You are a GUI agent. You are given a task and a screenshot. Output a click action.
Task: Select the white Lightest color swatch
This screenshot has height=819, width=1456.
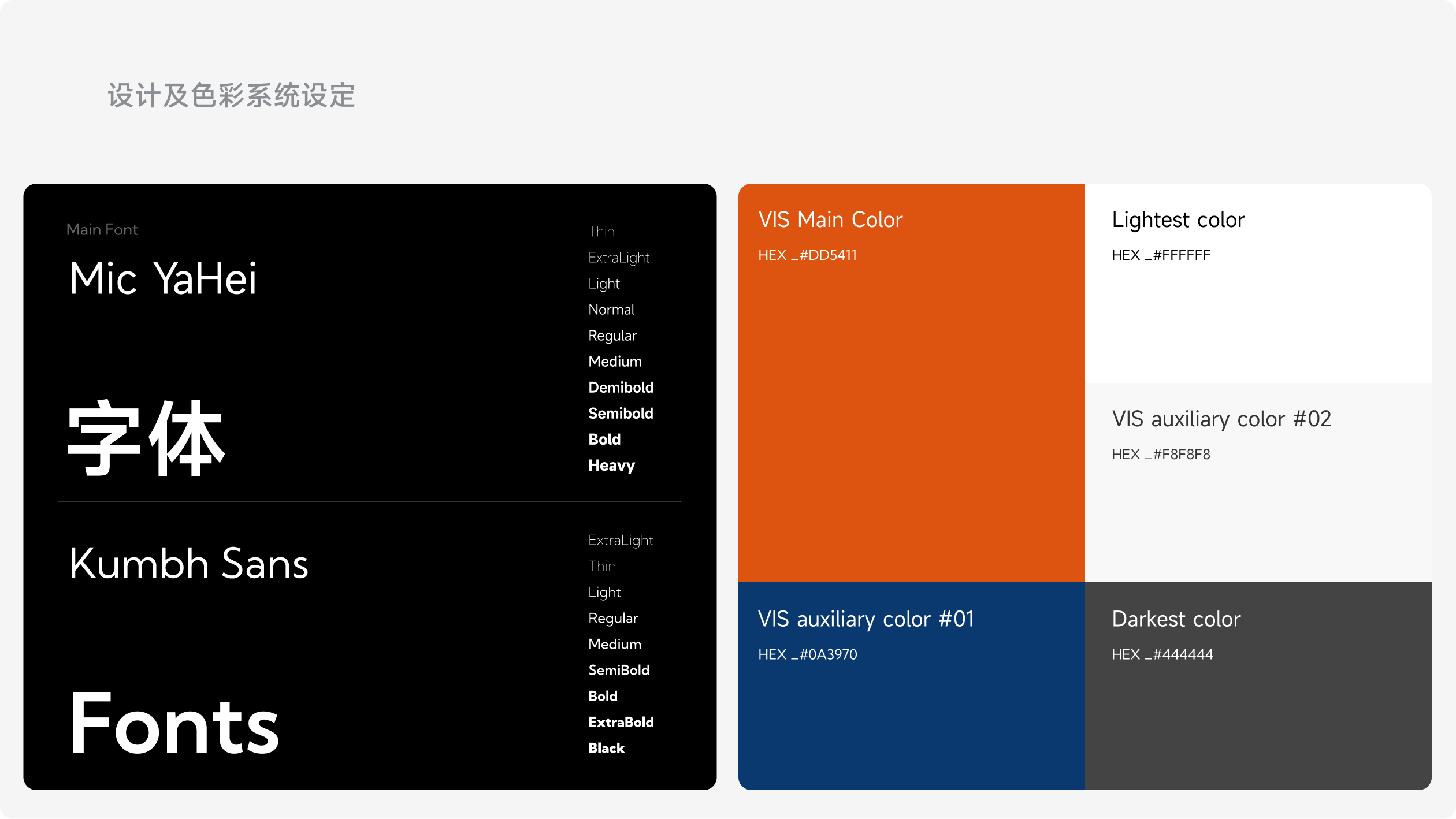click(x=1258, y=323)
